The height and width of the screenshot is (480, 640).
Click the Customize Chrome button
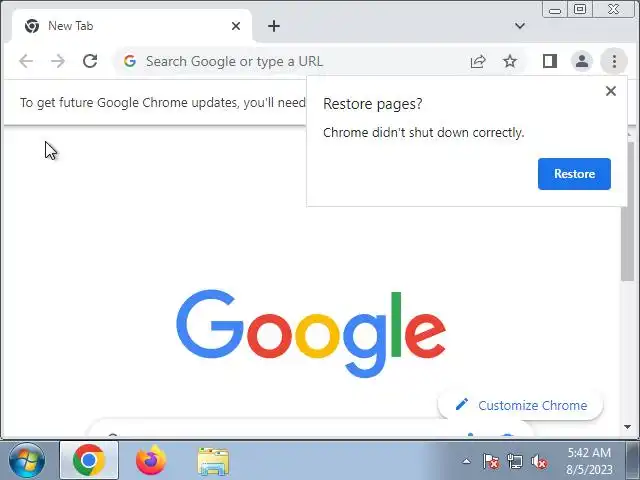(x=520, y=405)
